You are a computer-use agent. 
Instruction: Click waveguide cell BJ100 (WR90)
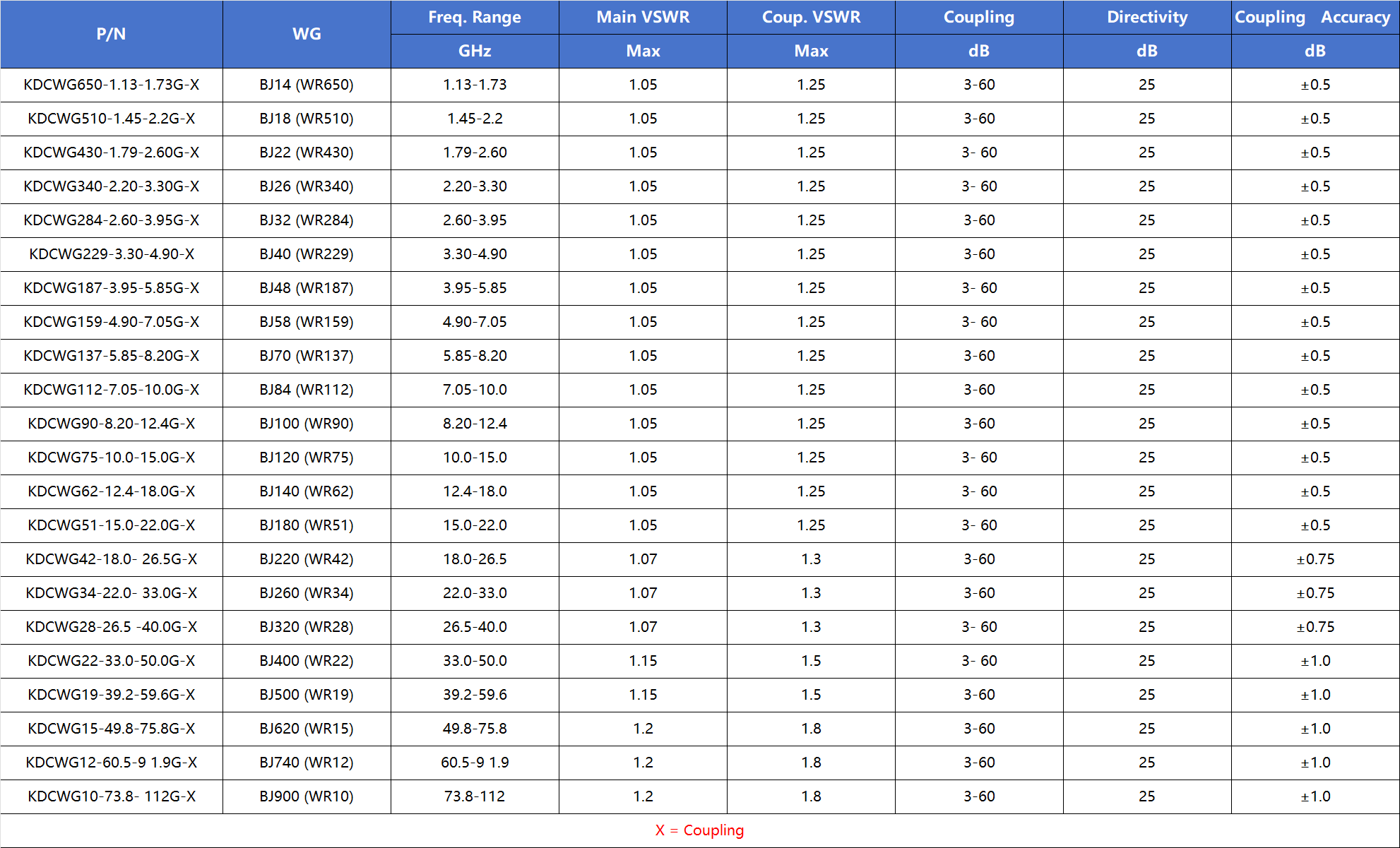[x=307, y=424]
